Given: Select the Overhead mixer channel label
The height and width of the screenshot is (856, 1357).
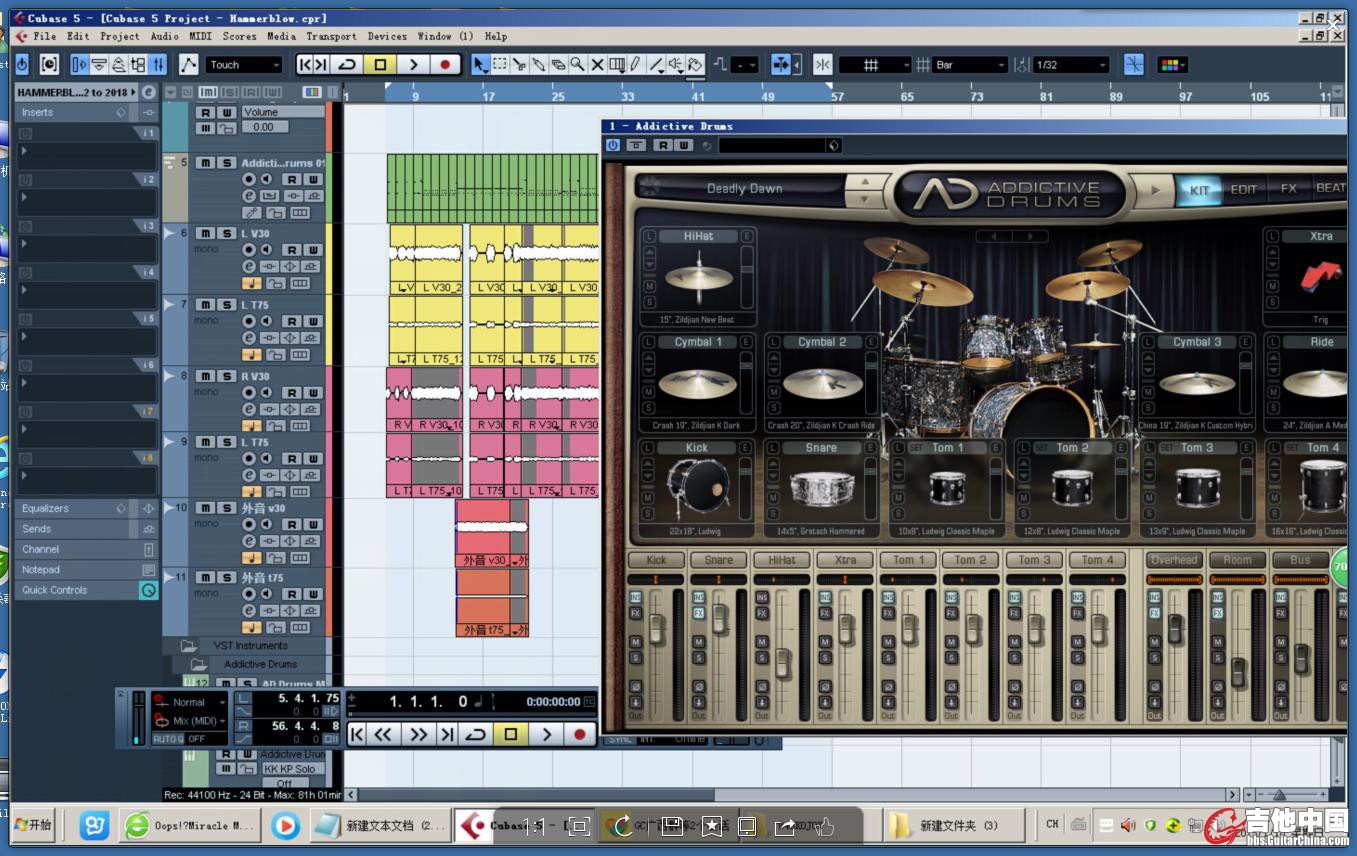Looking at the screenshot, I should [x=1174, y=560].
